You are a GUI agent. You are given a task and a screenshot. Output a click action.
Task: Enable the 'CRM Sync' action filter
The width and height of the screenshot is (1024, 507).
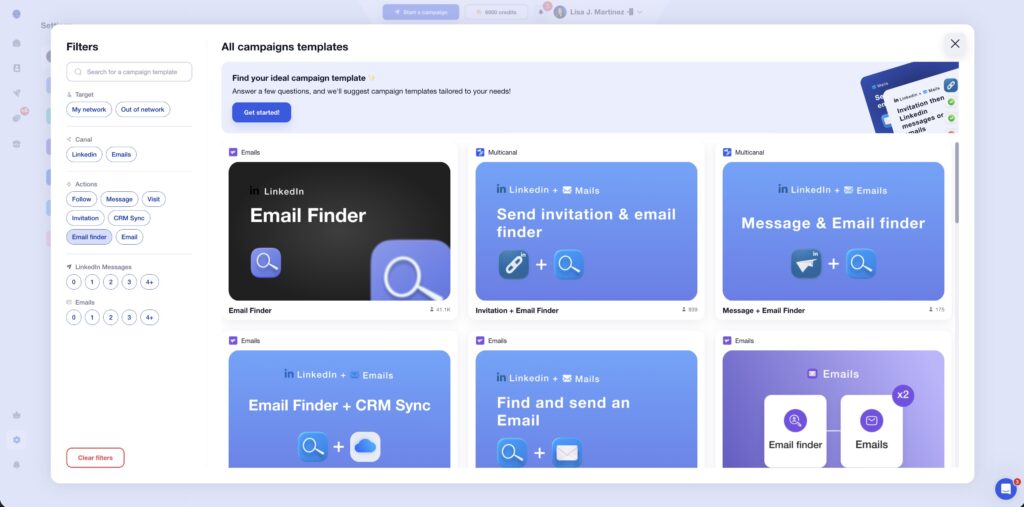[129, 218]
